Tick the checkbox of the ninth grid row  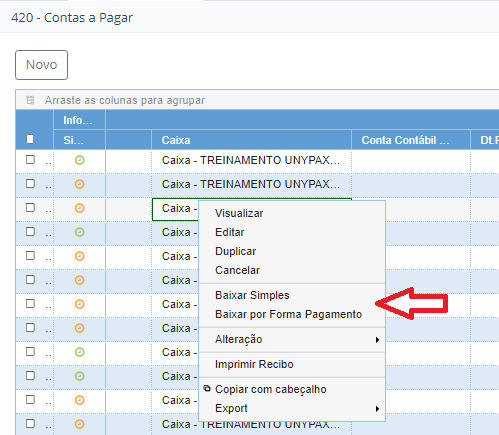coord(30,352)
